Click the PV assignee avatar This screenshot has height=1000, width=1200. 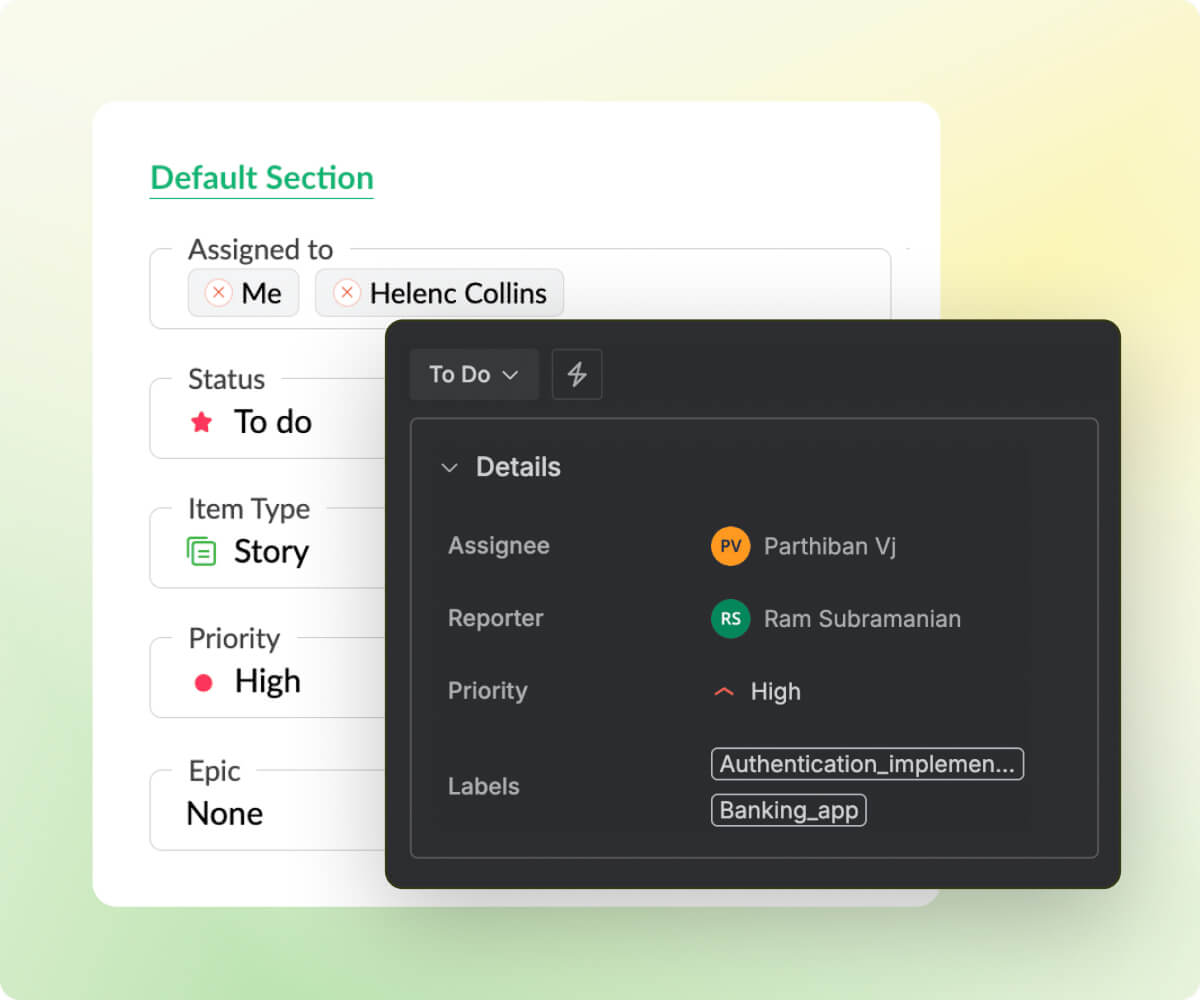point(730,546)
